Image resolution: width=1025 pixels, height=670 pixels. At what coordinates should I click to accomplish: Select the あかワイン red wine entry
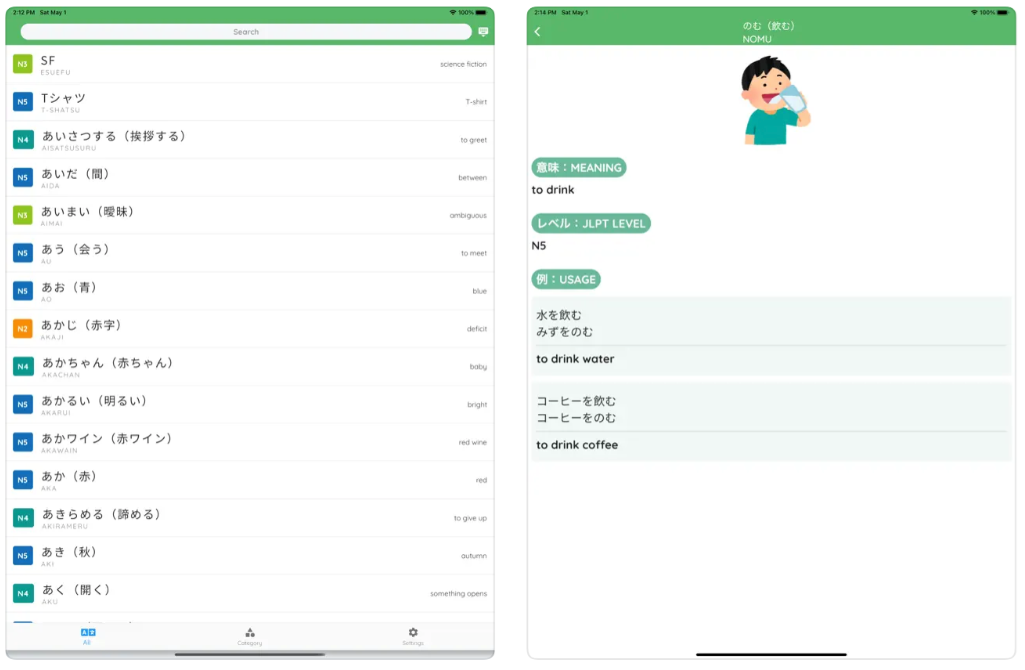click(250, 443)
